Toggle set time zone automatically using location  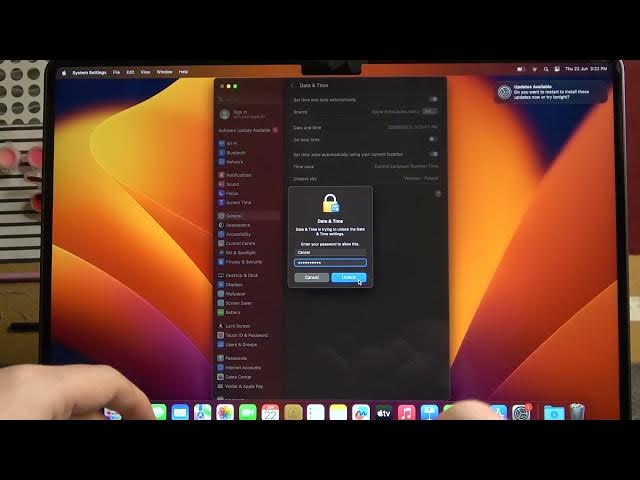pyautogui.click(x=433, y=154)
